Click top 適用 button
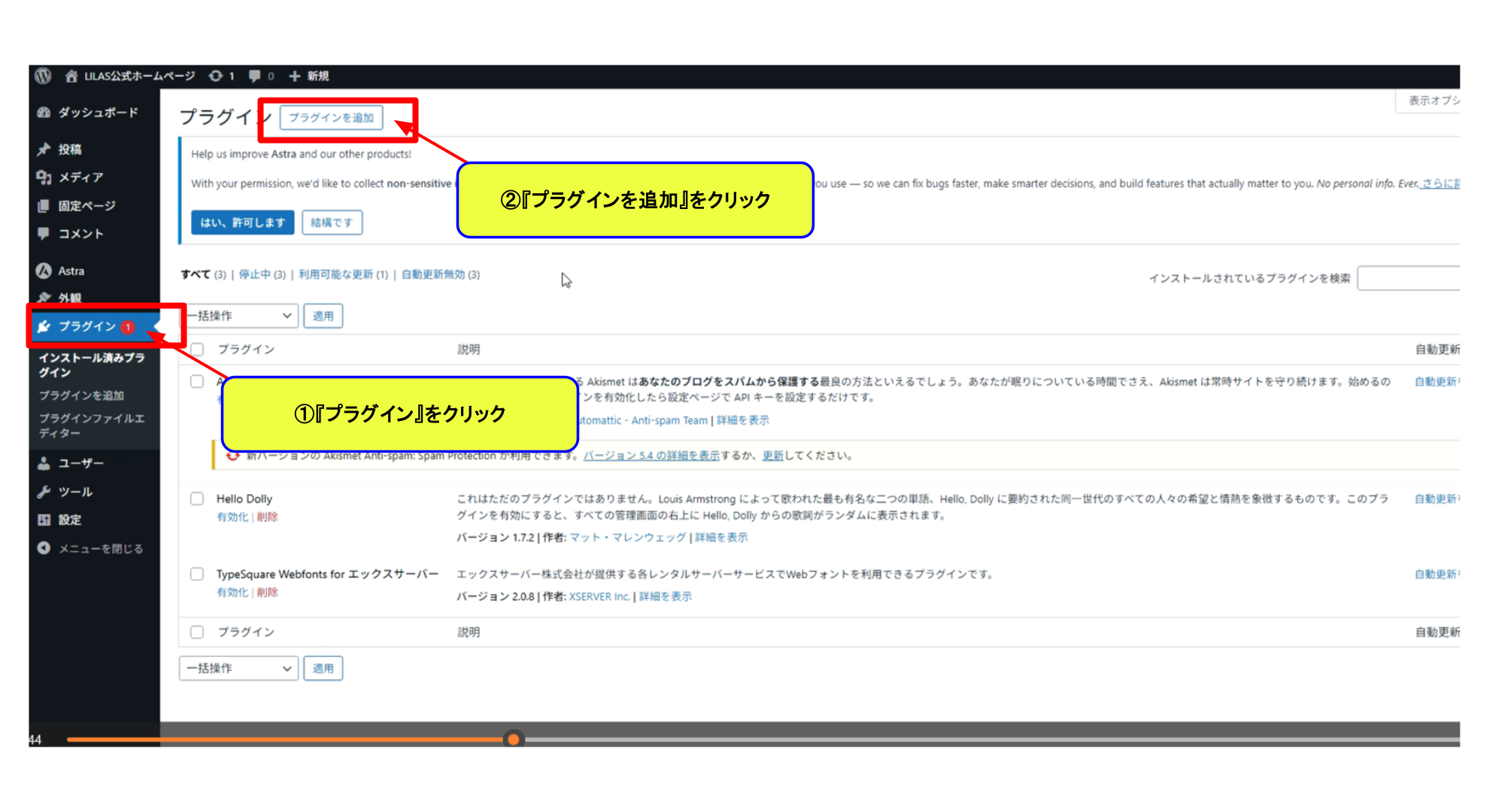 (x=323, y=316)
